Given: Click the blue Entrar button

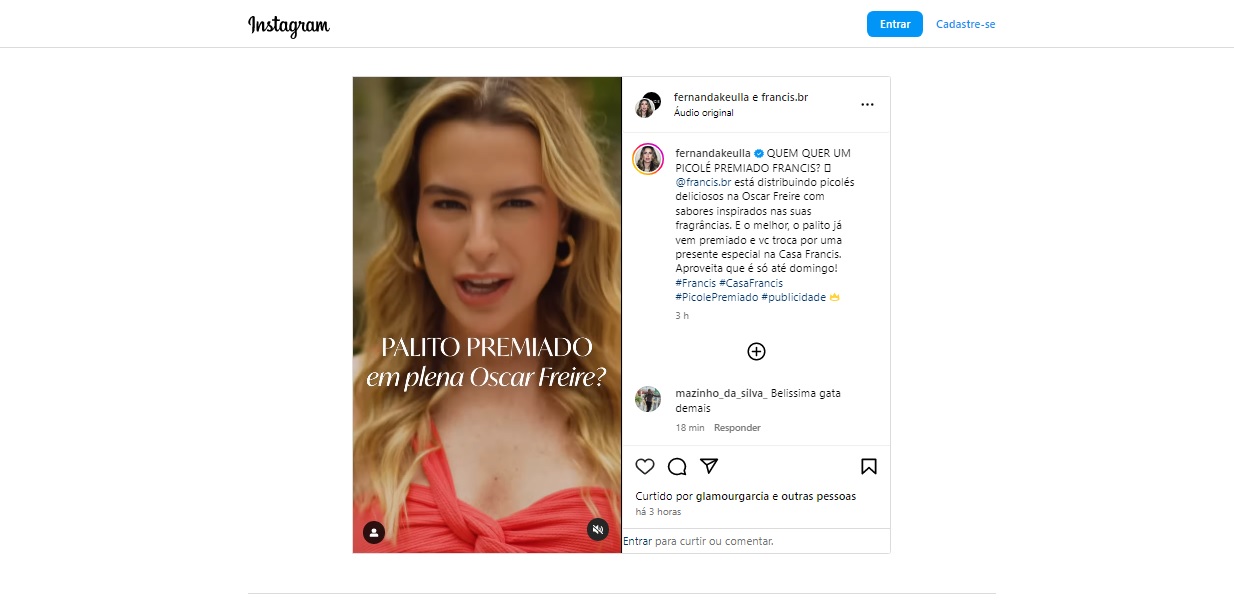Looking at the screenshot, I should pos(895,24).
